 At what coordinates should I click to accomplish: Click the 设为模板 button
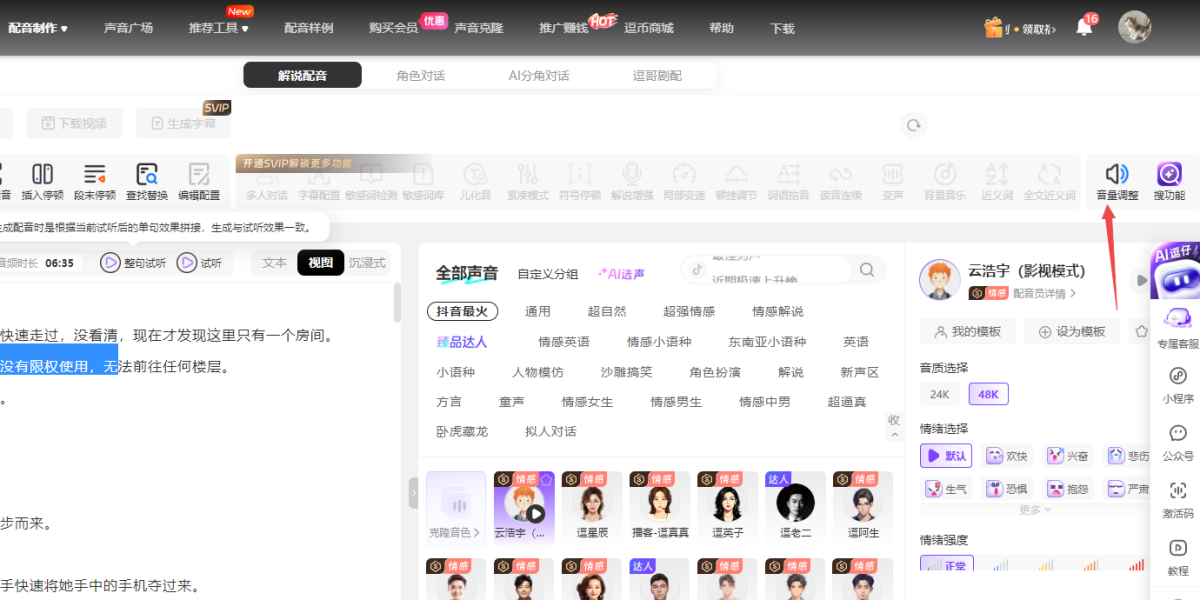tap(1072, 332)
